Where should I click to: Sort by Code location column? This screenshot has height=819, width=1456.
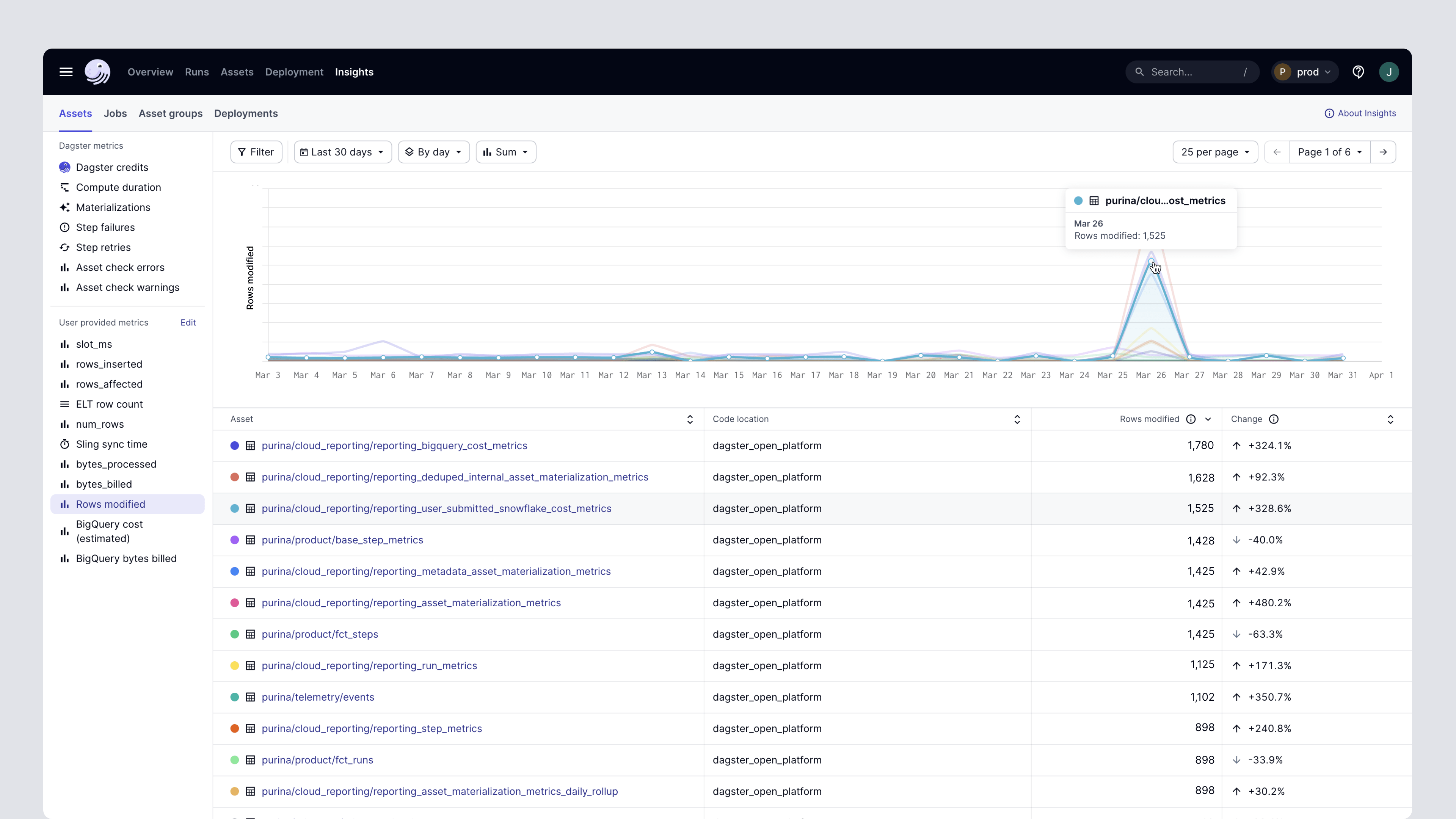(1017, 419)
